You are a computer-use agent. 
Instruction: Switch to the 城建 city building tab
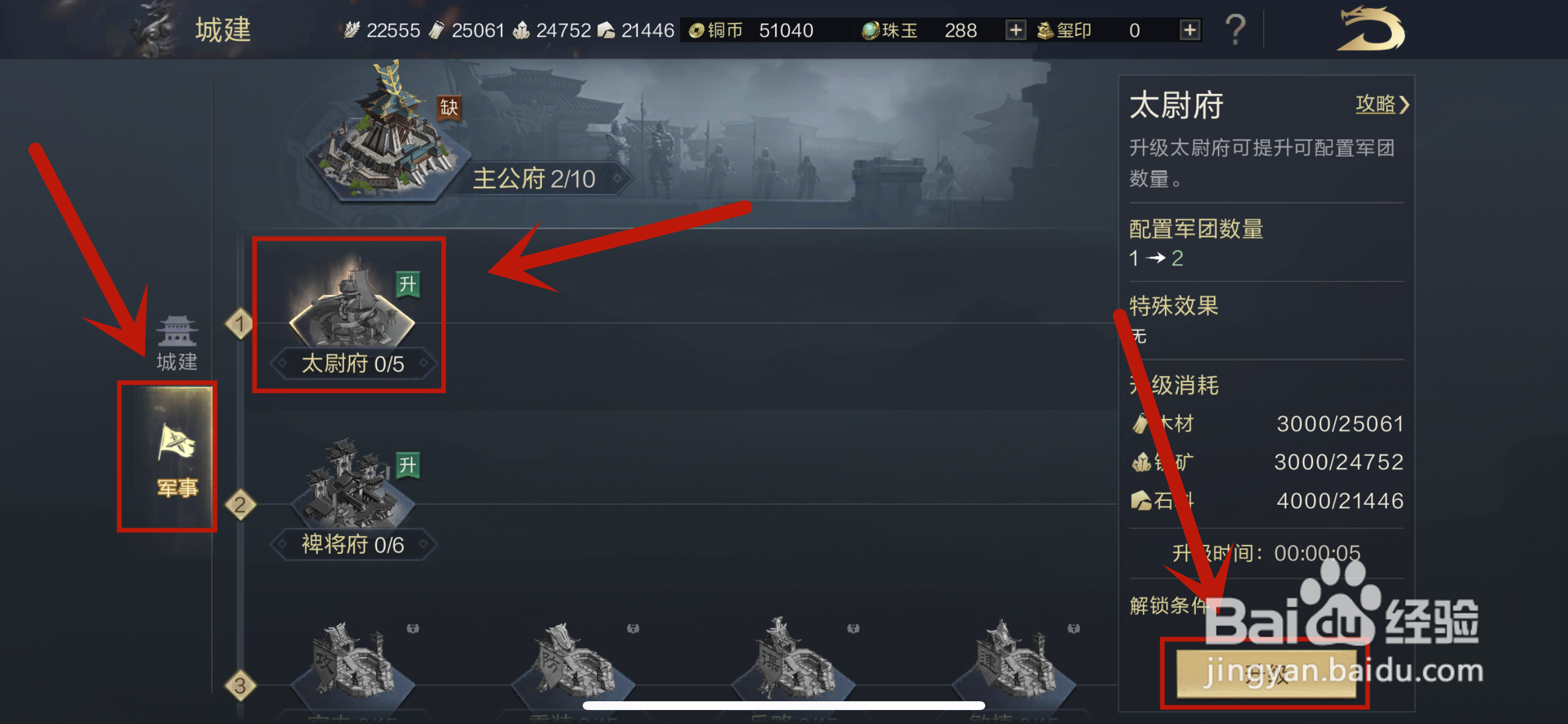pyautogui.click(x=177, y=344)
